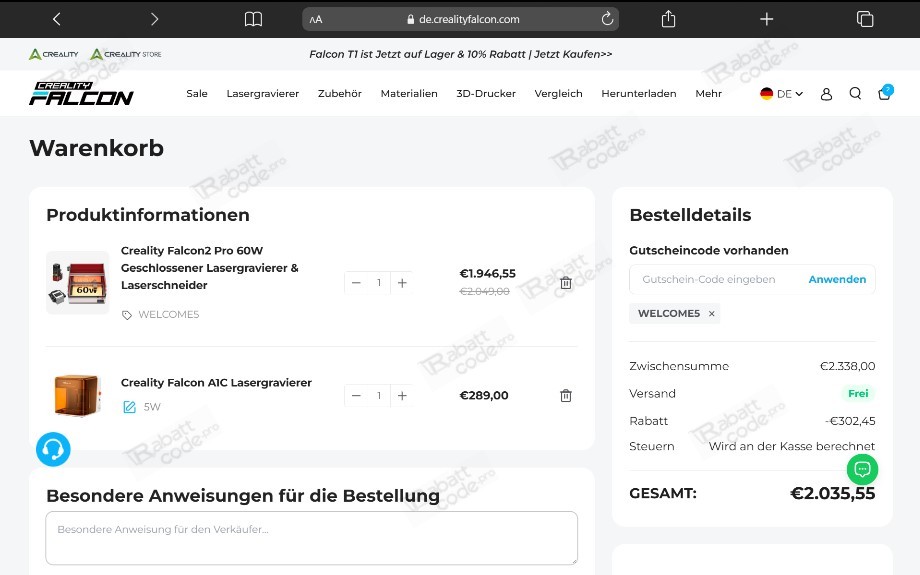Increase quantity of the Falcon2 Pro 60W
Screen dimensions: 920x575
402,283
